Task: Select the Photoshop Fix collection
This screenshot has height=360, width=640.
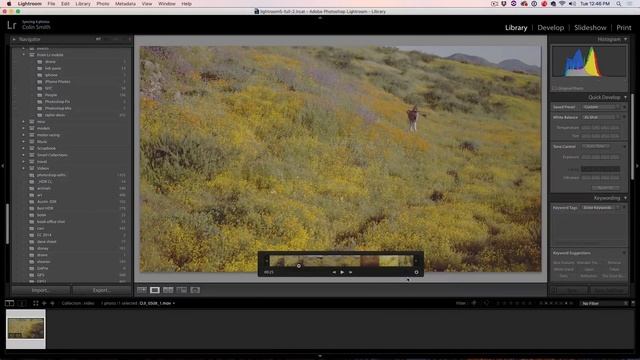Action: coord(58,102)
